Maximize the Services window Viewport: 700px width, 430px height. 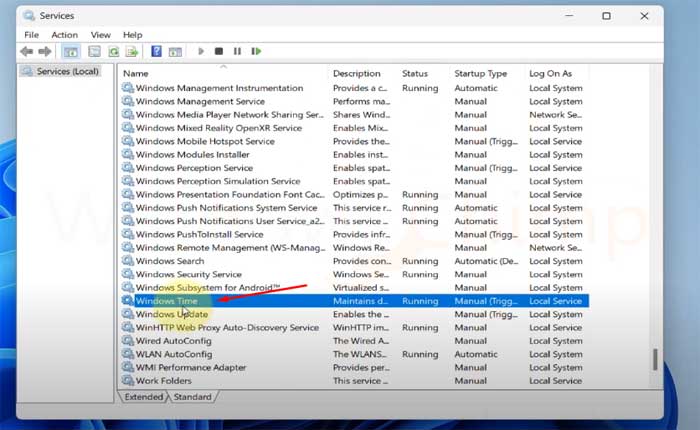(606, 16)
